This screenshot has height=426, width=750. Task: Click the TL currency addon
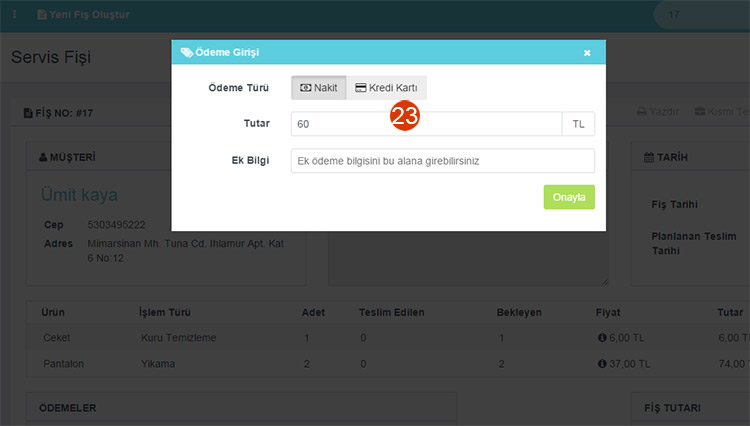pos(578,124)
